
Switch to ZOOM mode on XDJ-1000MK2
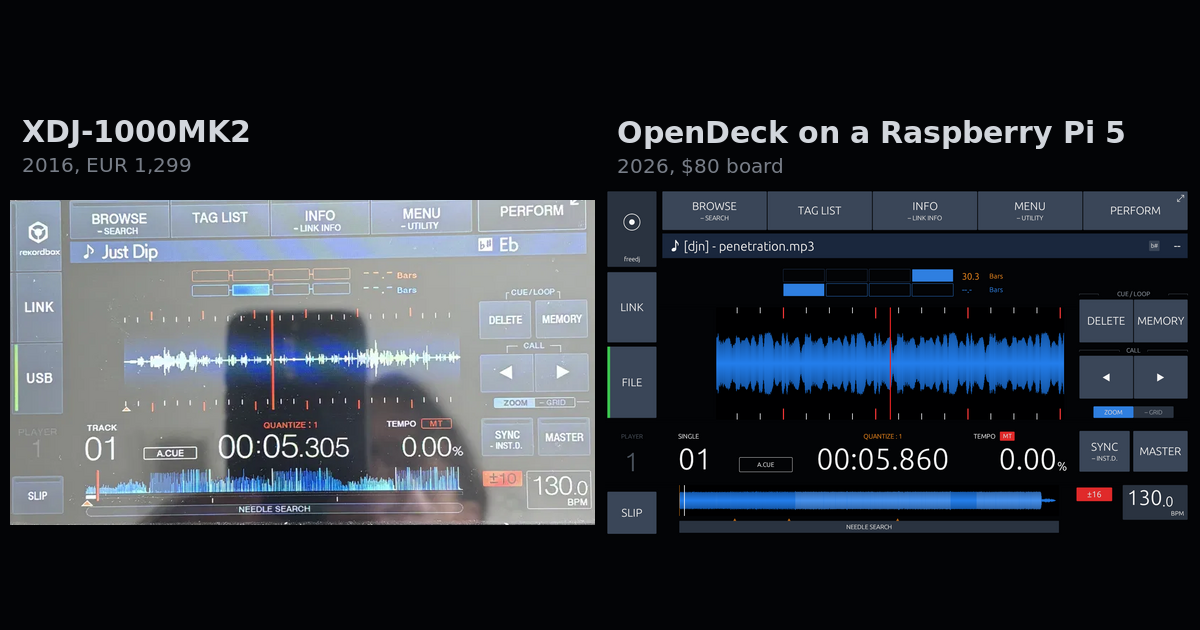[x=515, y=403]
